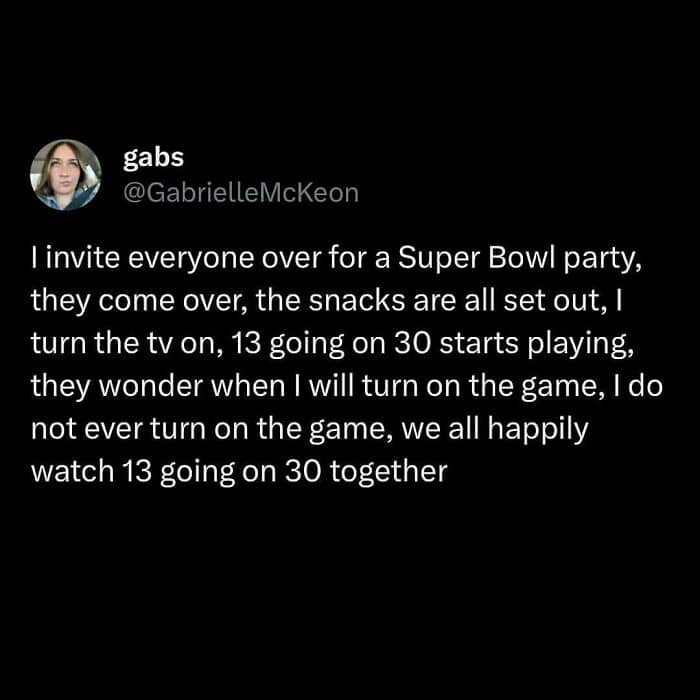Select first line starting I invite everyone

tap(337, 260)
